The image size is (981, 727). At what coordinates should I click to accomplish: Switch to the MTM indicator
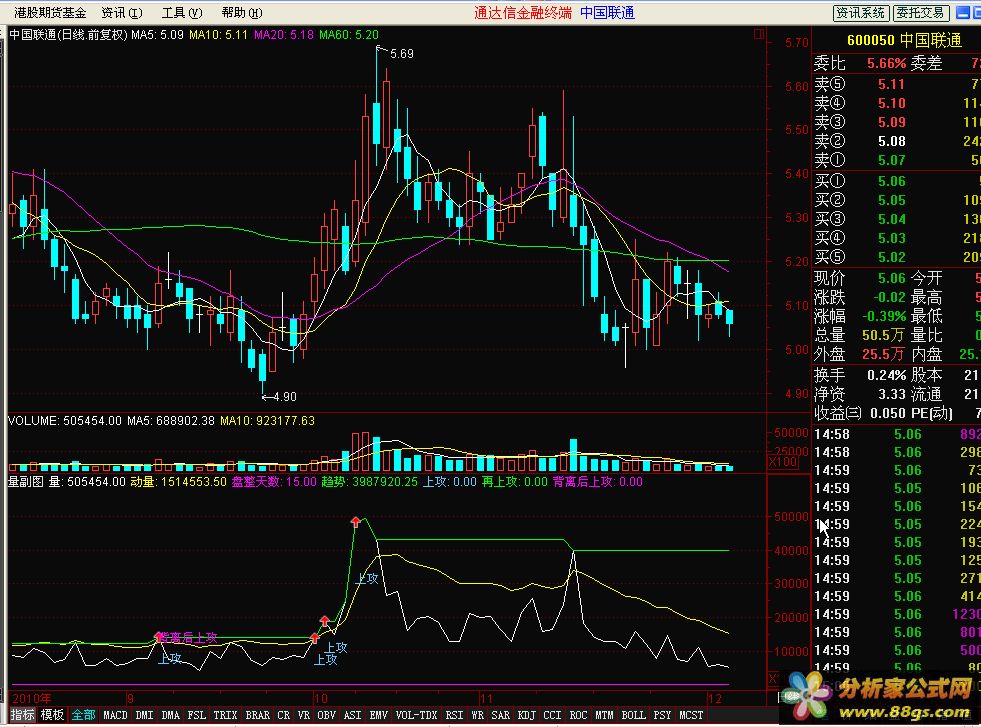coord(604,714)
